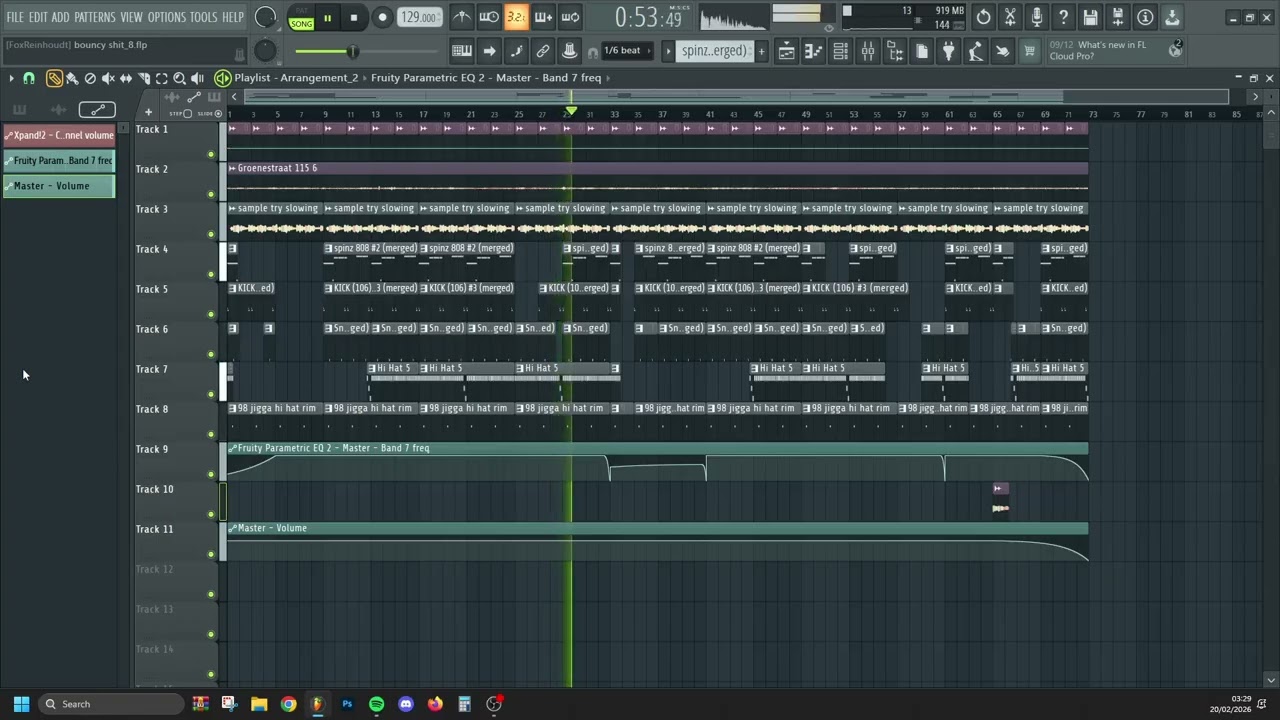Mute Track 4 using its green dot
The width and height of the screenshot is (1280, 720).
point(211,274)
